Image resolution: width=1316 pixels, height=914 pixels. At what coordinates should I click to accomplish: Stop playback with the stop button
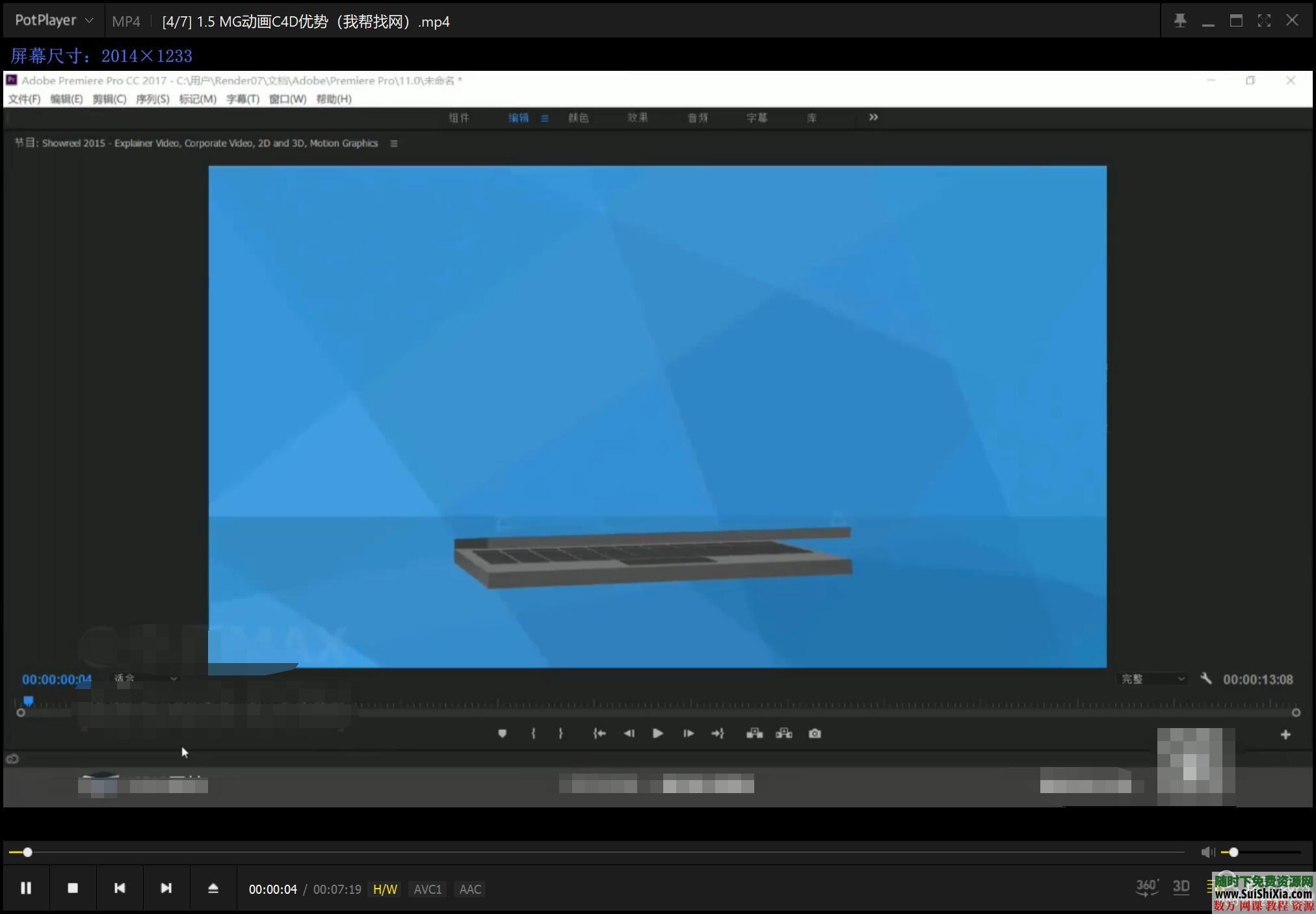click(73, 888)
